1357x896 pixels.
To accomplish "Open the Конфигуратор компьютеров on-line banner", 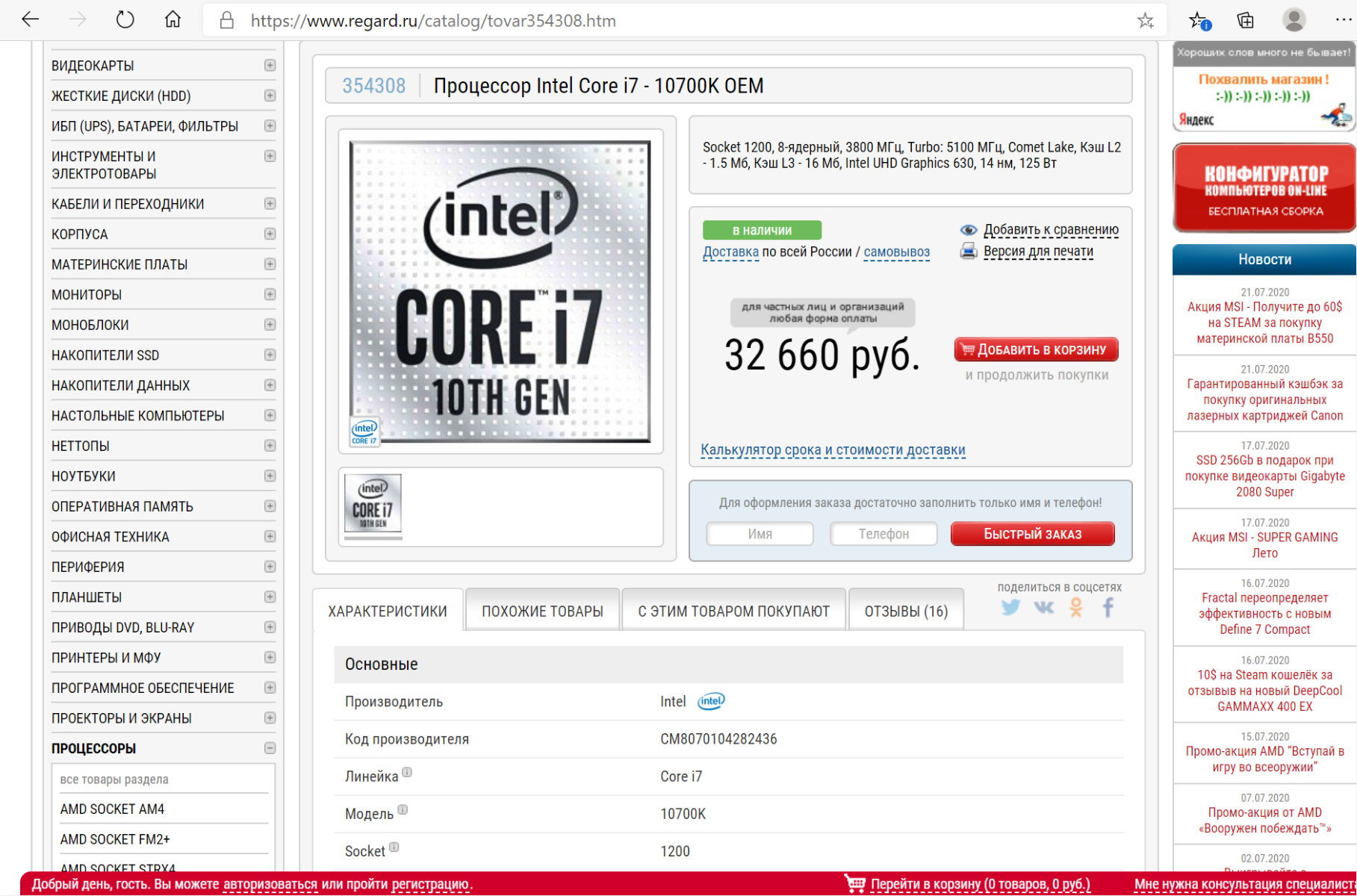I will (1264, 188).
